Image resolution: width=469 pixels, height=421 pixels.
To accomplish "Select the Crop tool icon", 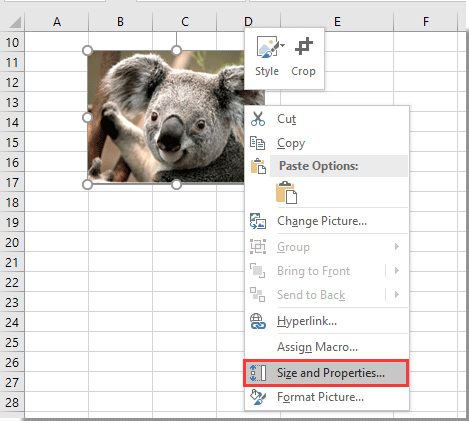I will point(304,46).
